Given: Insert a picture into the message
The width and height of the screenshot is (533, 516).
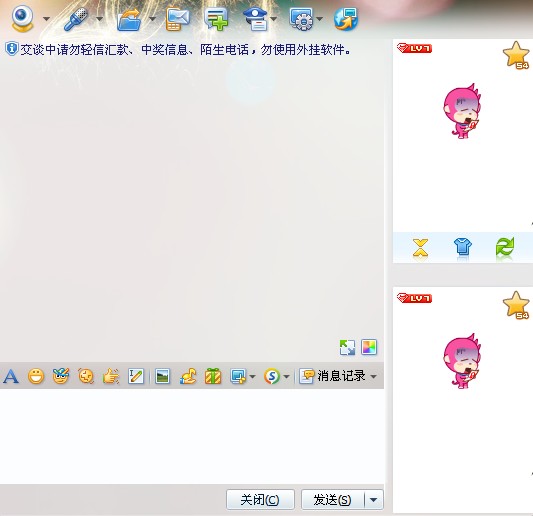Looking at the screenshot, I should pos(162,376).
